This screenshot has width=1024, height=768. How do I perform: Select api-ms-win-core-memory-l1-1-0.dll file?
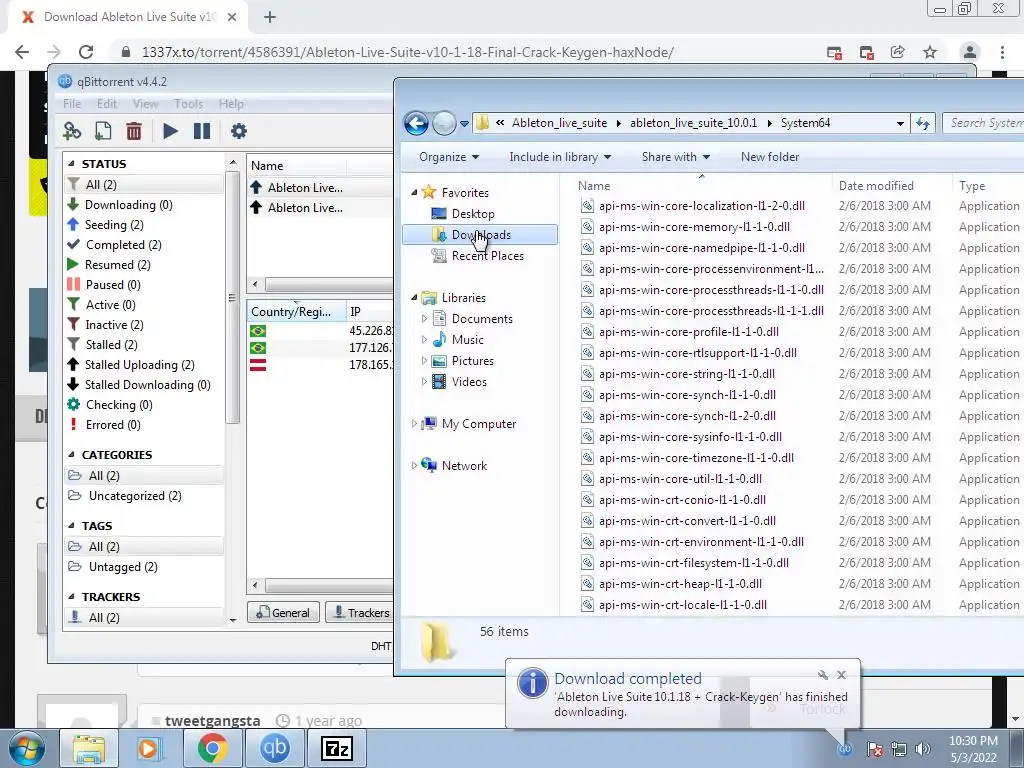[694, 227]
